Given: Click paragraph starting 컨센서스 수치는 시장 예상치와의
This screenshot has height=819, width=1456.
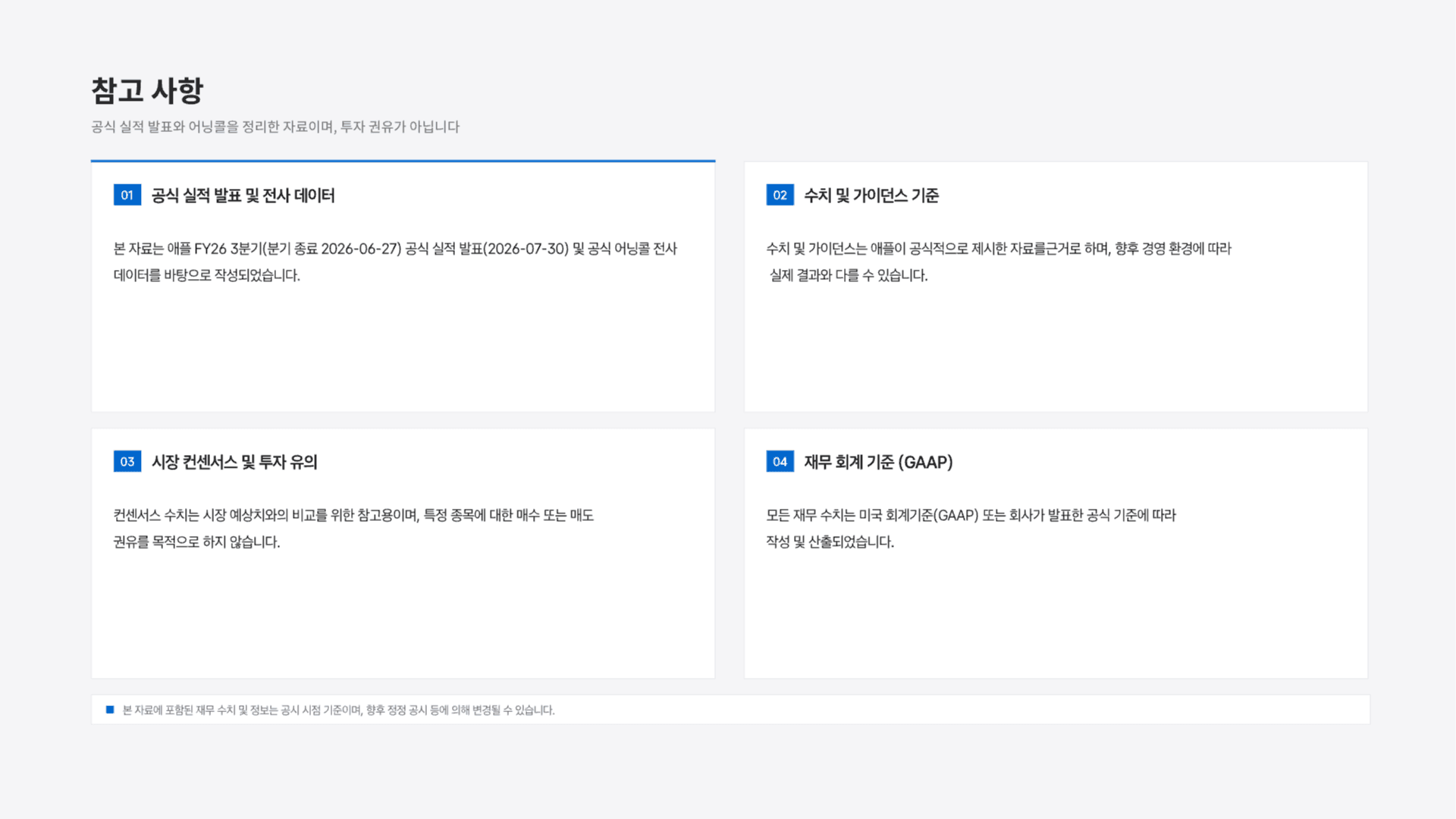Looking at the screenshot, I should (x=353, y=529).
